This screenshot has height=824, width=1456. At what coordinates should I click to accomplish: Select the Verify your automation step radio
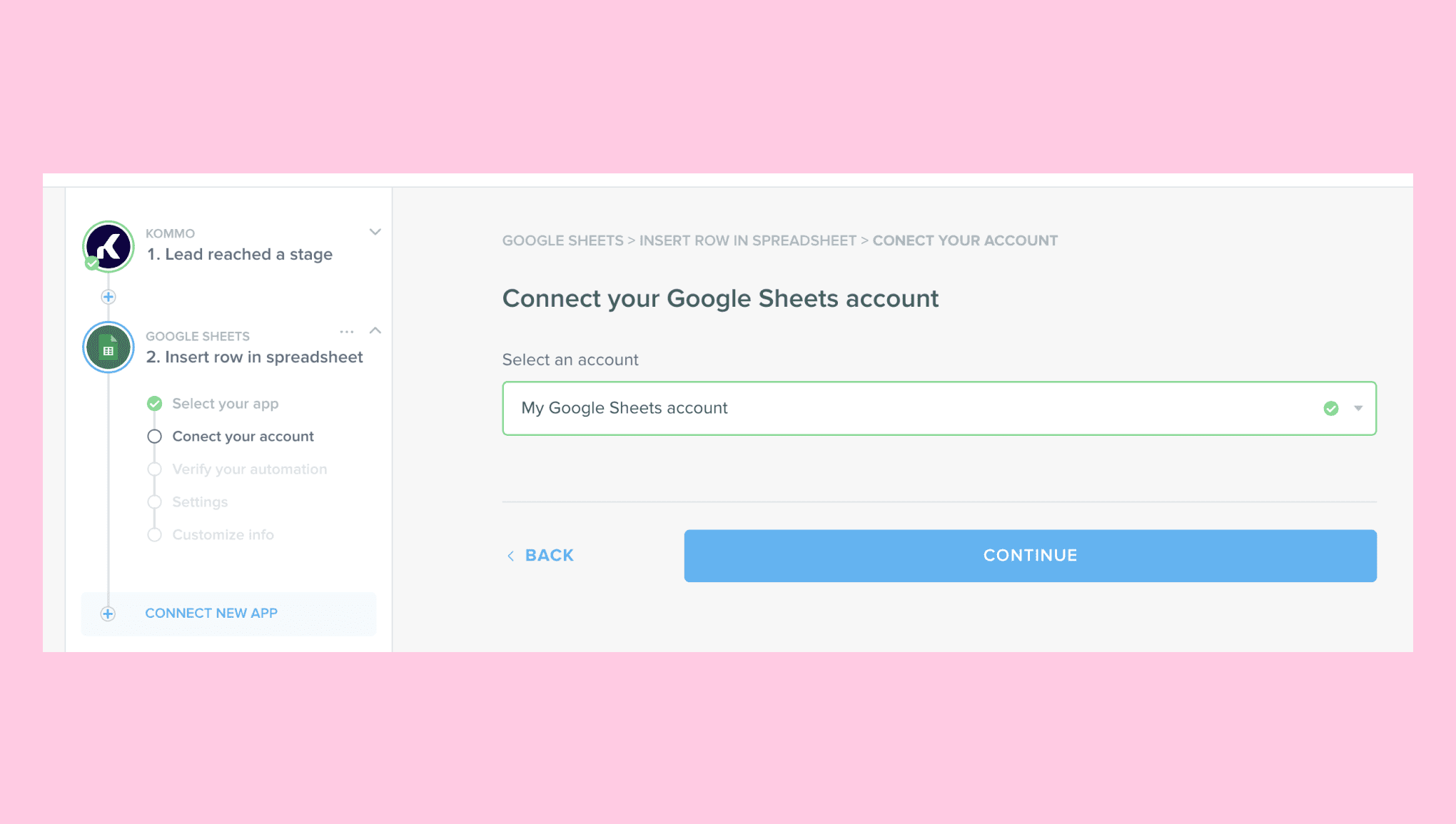[x=154, y=469]
